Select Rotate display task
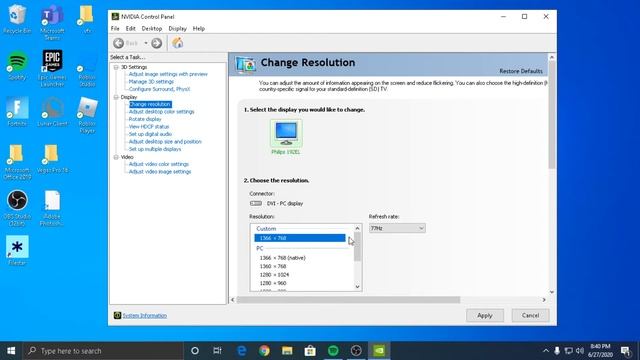This screenshot has height=360, width=640. pyautogui.click(x=145, y=119)
